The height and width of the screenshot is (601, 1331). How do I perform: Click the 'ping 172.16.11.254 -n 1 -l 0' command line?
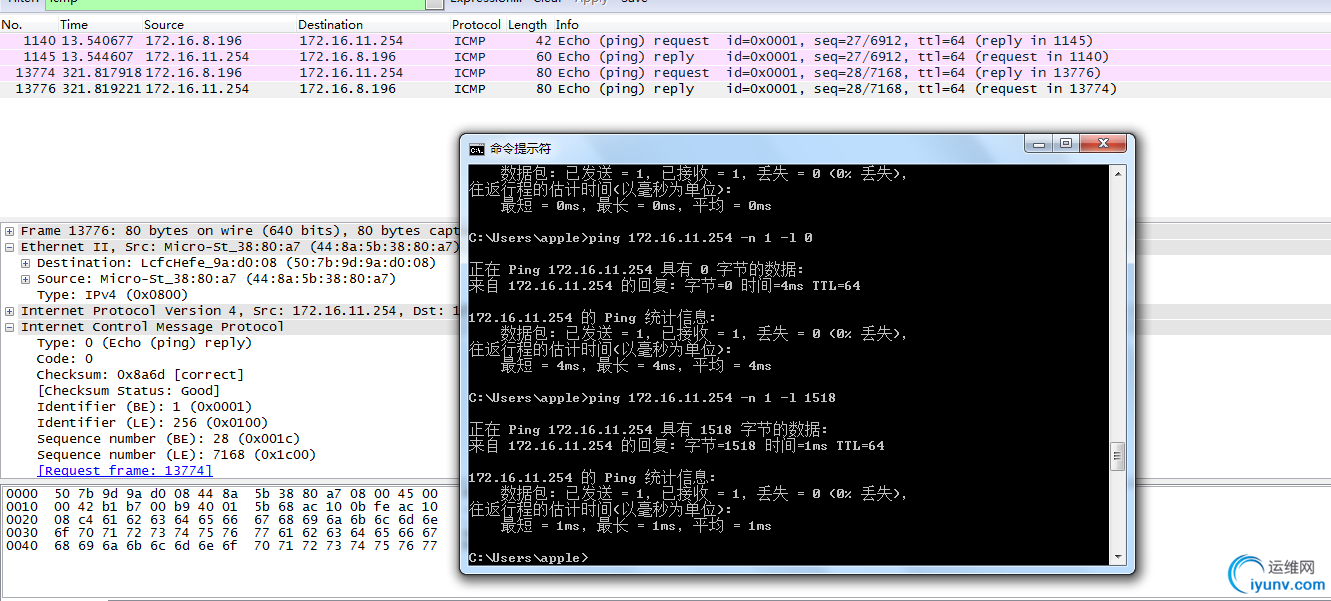(x=640, y=238)
